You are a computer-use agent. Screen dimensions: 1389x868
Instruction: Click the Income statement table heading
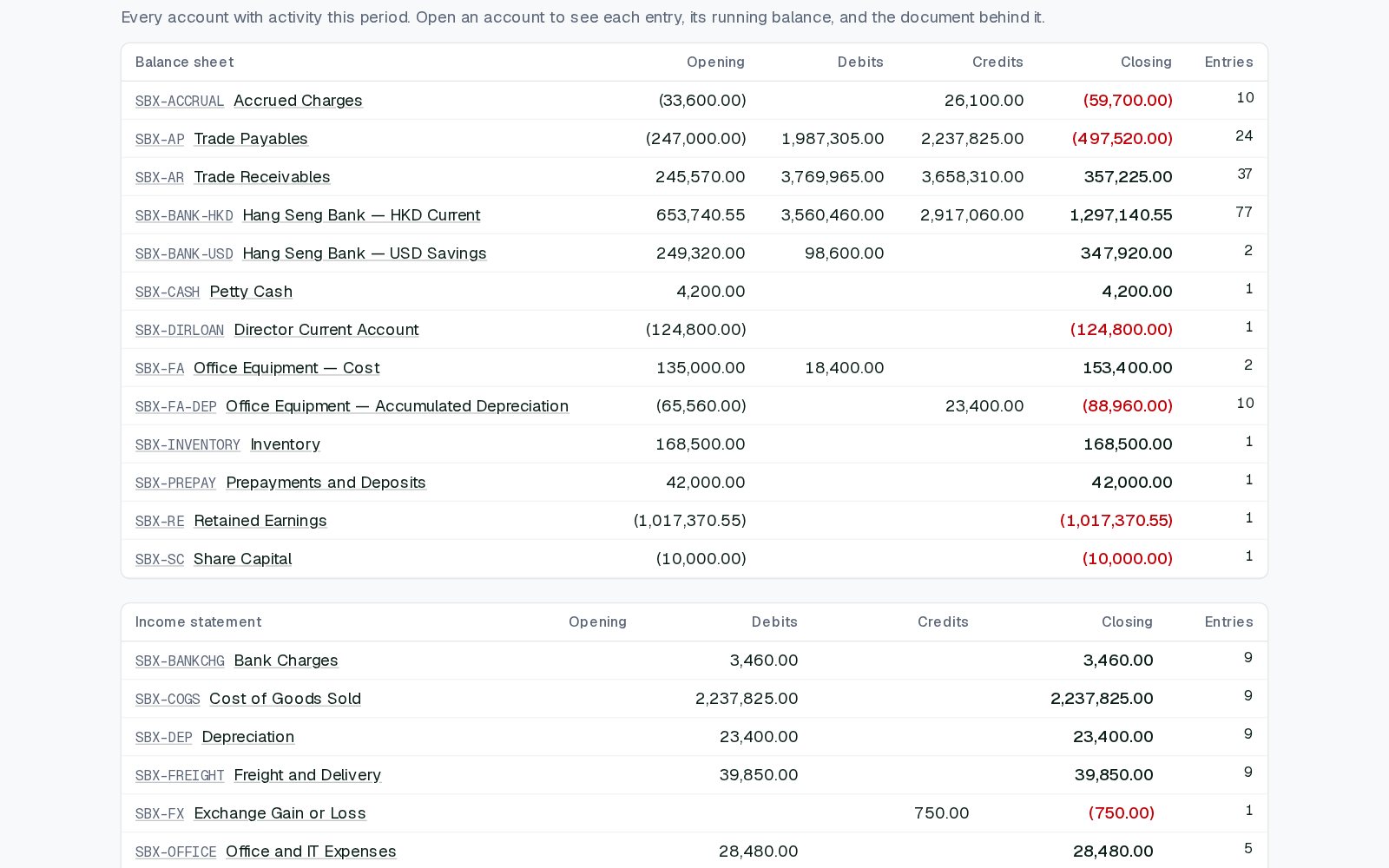point(198,622)
